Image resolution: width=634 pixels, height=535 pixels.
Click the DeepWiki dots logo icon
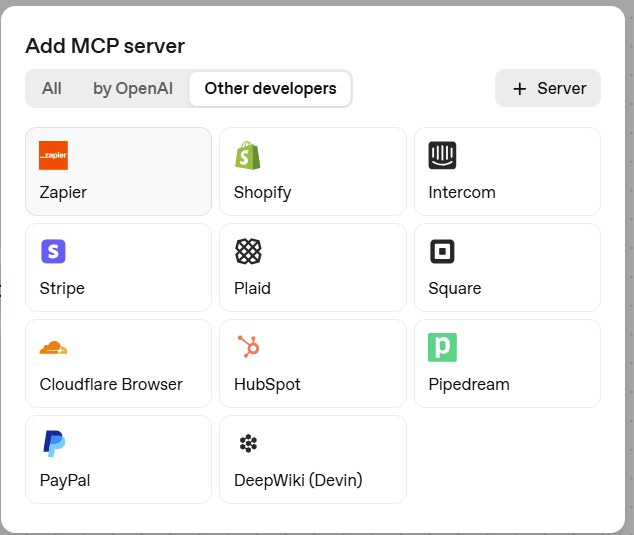248,443
